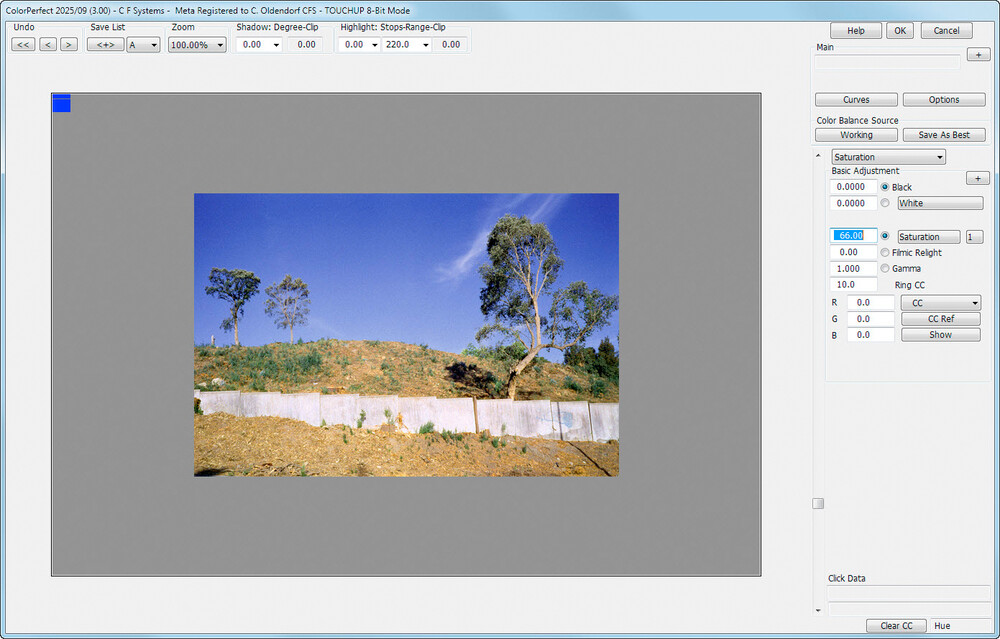Open the Zoom 100.00% dropdown

point(197,45)
